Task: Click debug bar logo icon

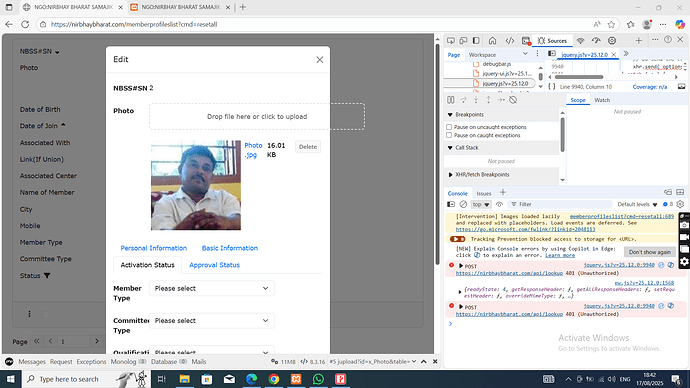Action: [9, 362]
